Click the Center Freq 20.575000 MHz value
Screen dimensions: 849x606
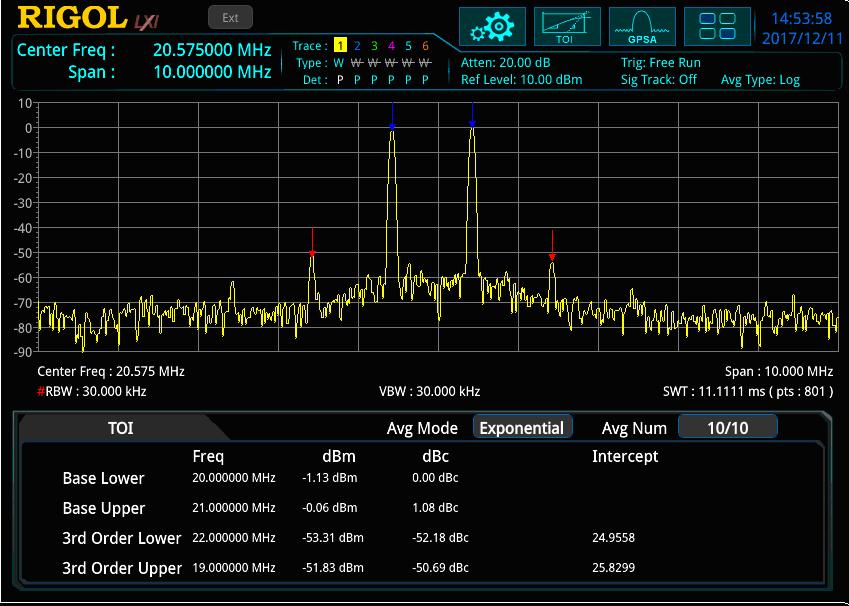(x=212, y=50)
